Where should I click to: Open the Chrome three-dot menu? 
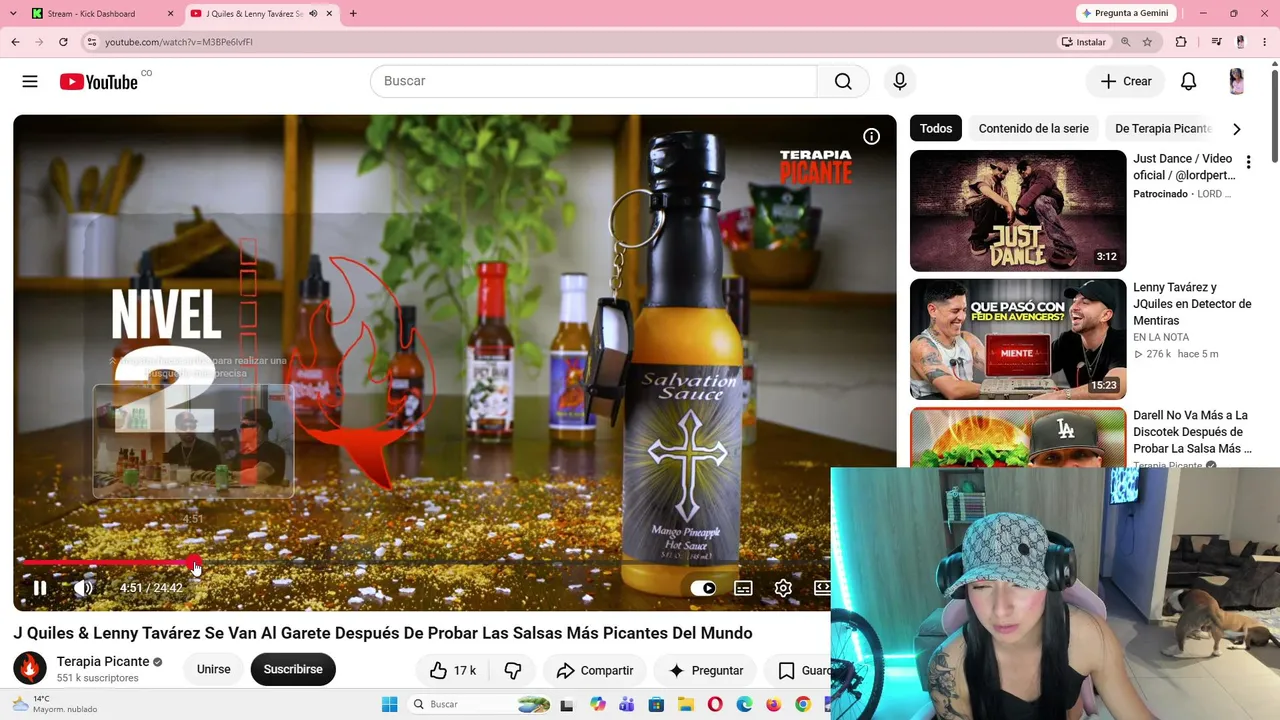[x=1265, y=42]
